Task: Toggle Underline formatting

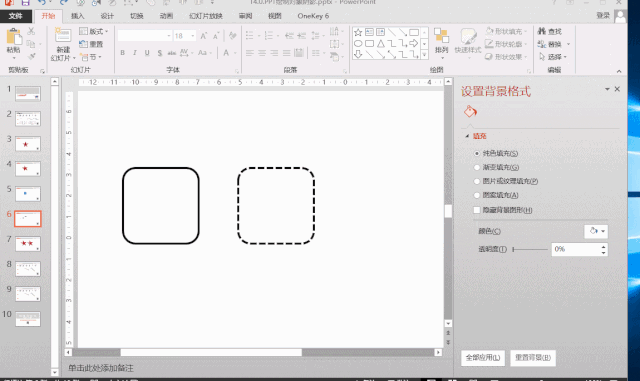Action: point(147,53)
